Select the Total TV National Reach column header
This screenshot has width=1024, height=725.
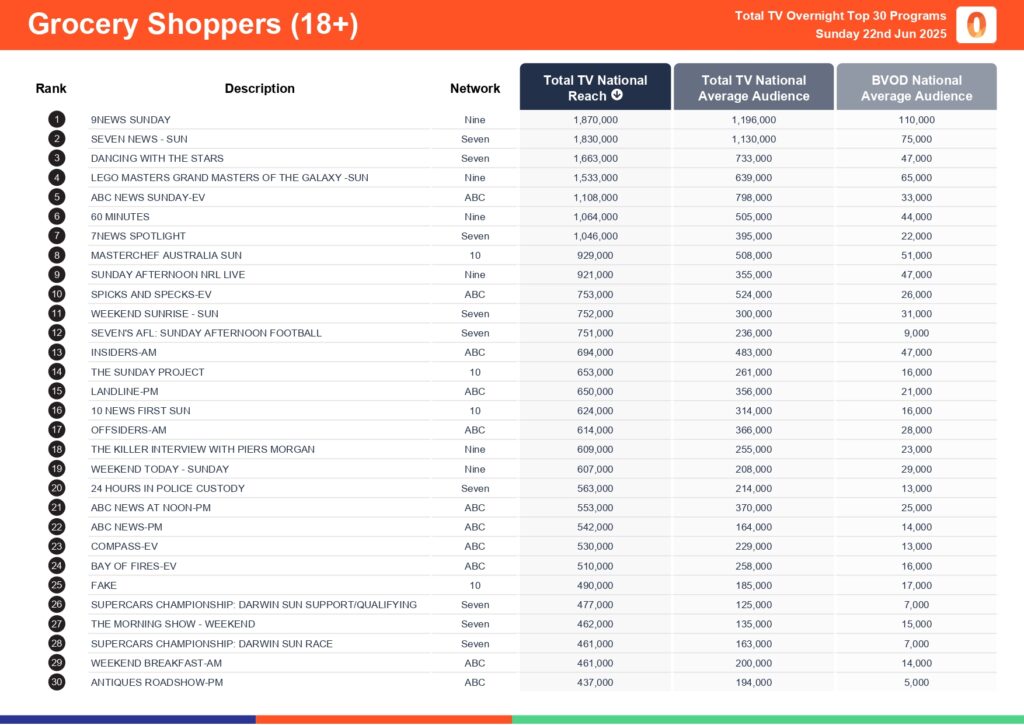click(595, 87)
